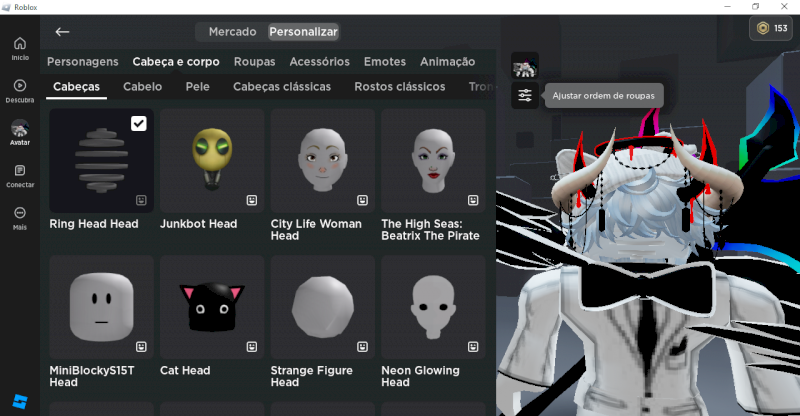
Task: Equip the MiniBlockyS15T Head thumbnail
Action: tap(102, 307)
